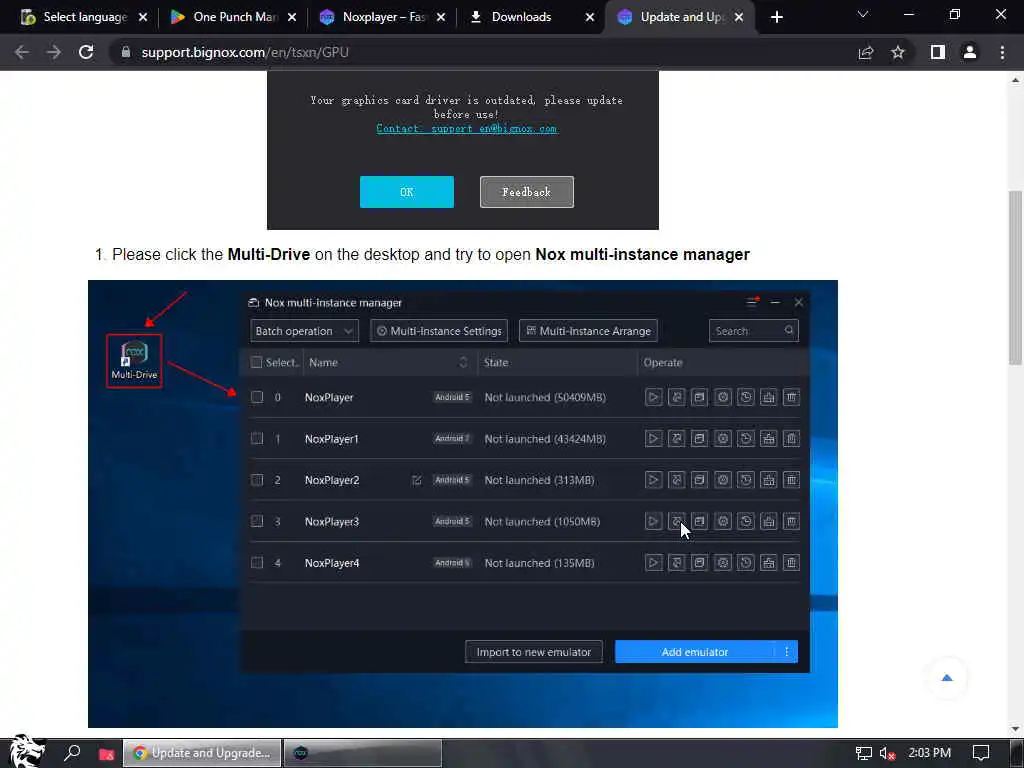Go back with the browser back arrow

click(x=22, y=52)
